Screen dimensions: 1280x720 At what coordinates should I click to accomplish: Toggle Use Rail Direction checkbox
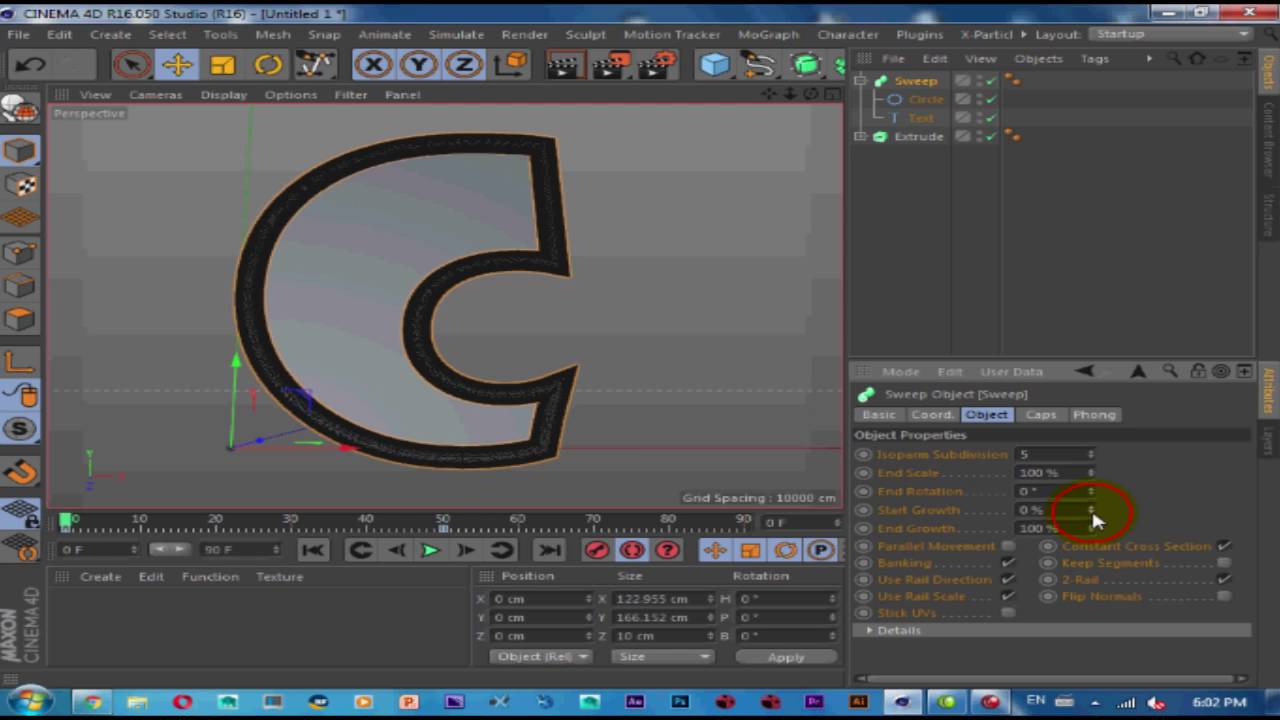point(1008,580)
